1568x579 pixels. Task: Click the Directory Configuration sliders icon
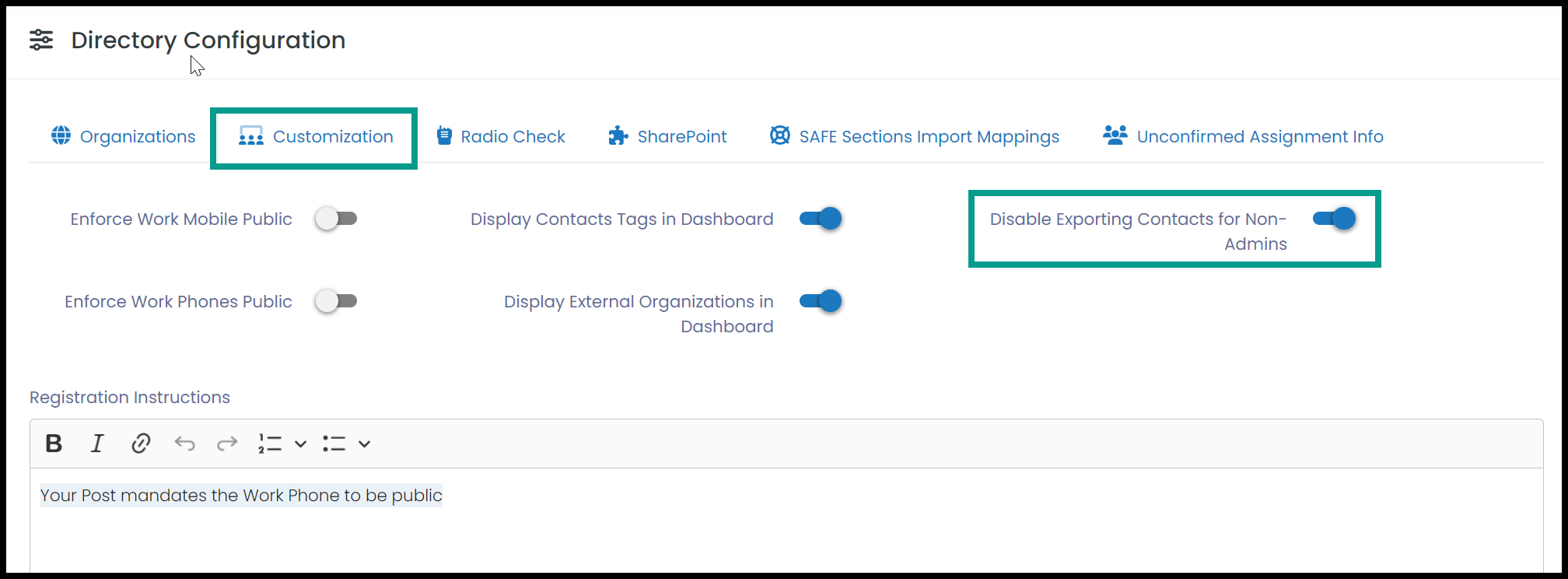tap(41, 40)
